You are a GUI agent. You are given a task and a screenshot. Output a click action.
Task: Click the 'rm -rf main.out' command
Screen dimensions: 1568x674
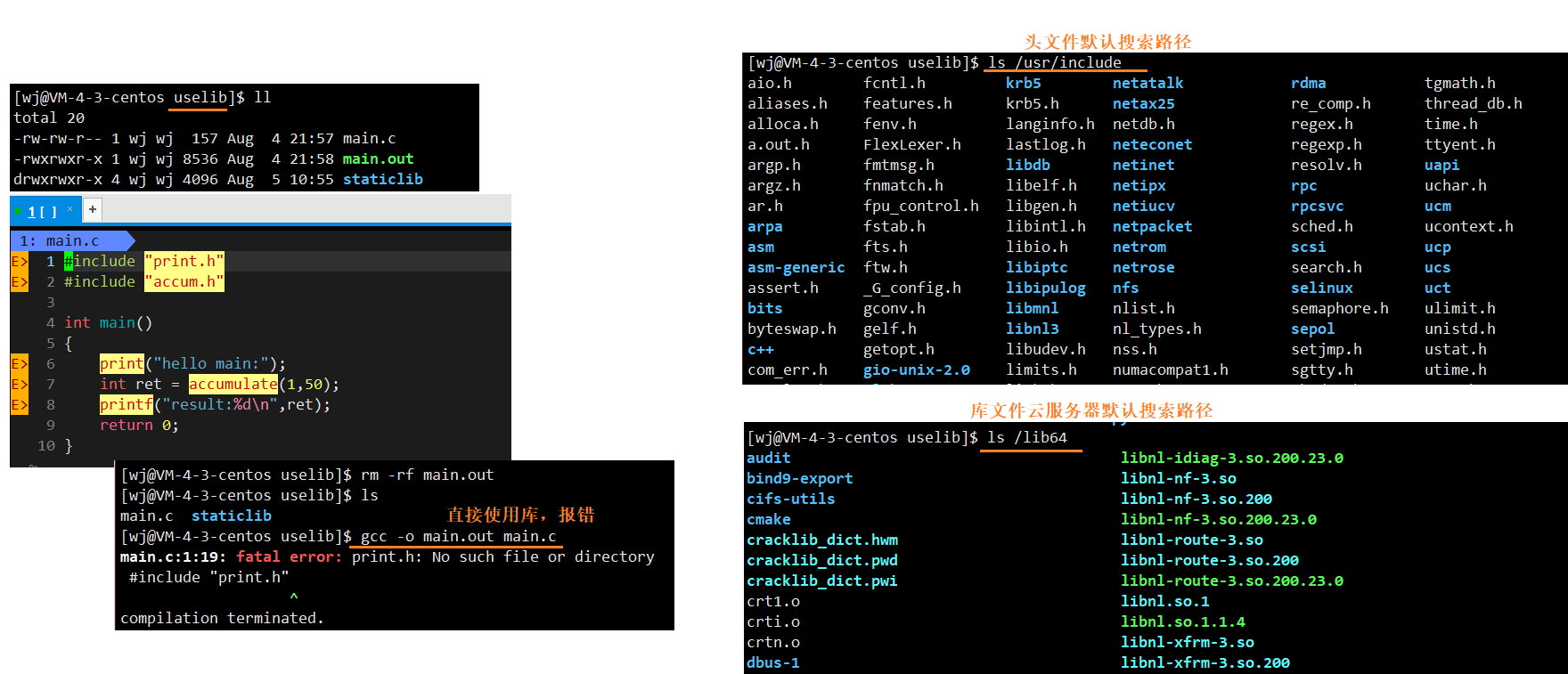[428, 475]
